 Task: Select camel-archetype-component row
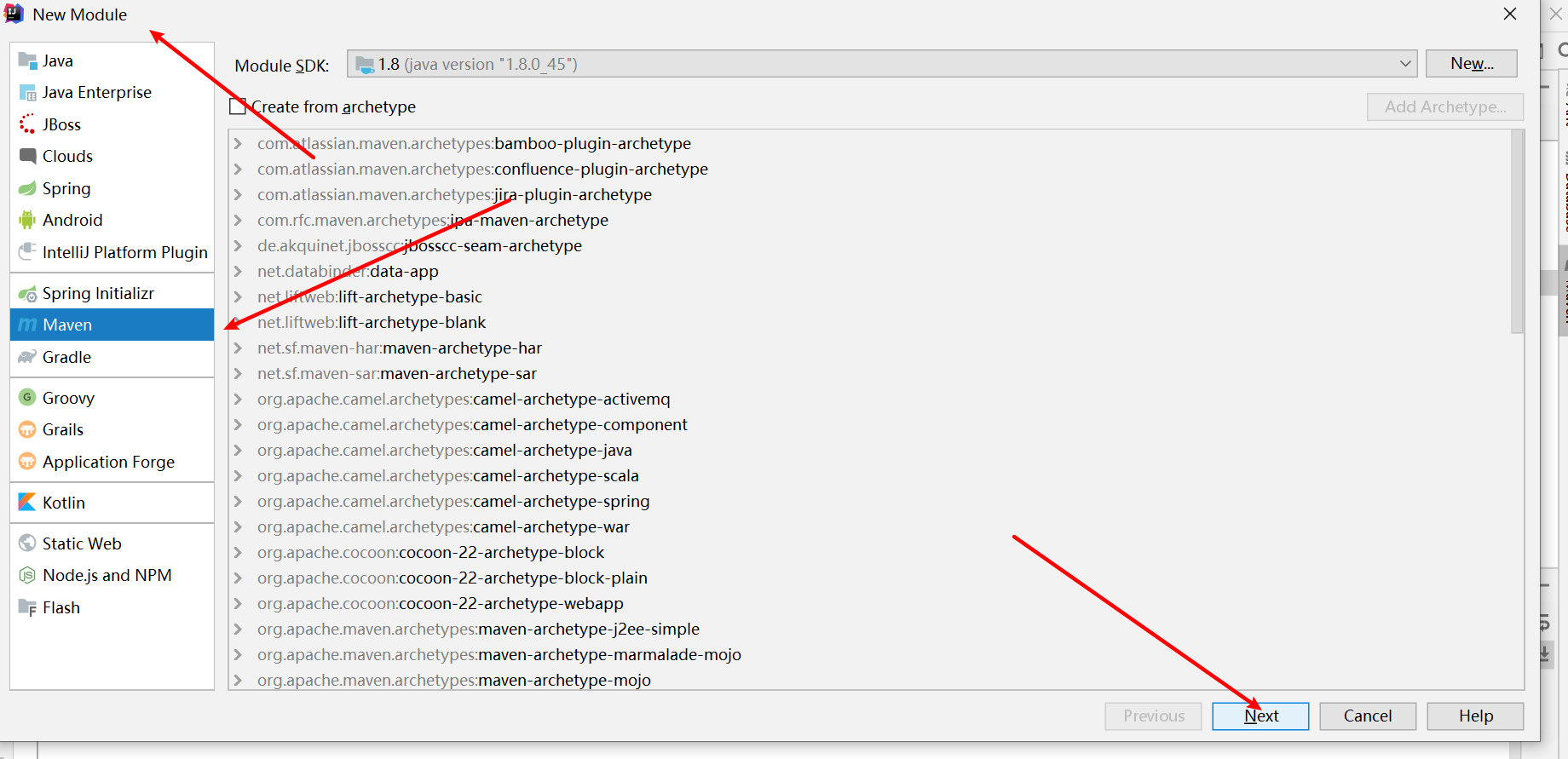click(869, 424)
